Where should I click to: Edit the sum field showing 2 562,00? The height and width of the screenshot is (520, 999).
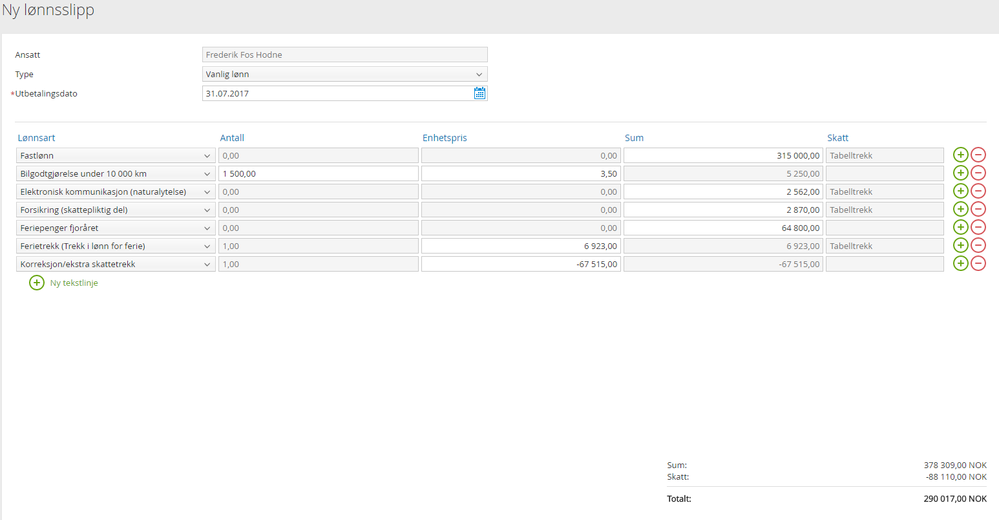723,192
